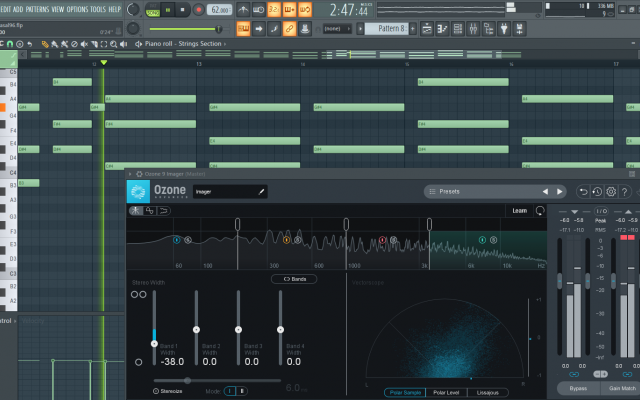Click the Gain Match button
Image resolution: width=640 pixels, height=400 pixels.
(622, 388)
